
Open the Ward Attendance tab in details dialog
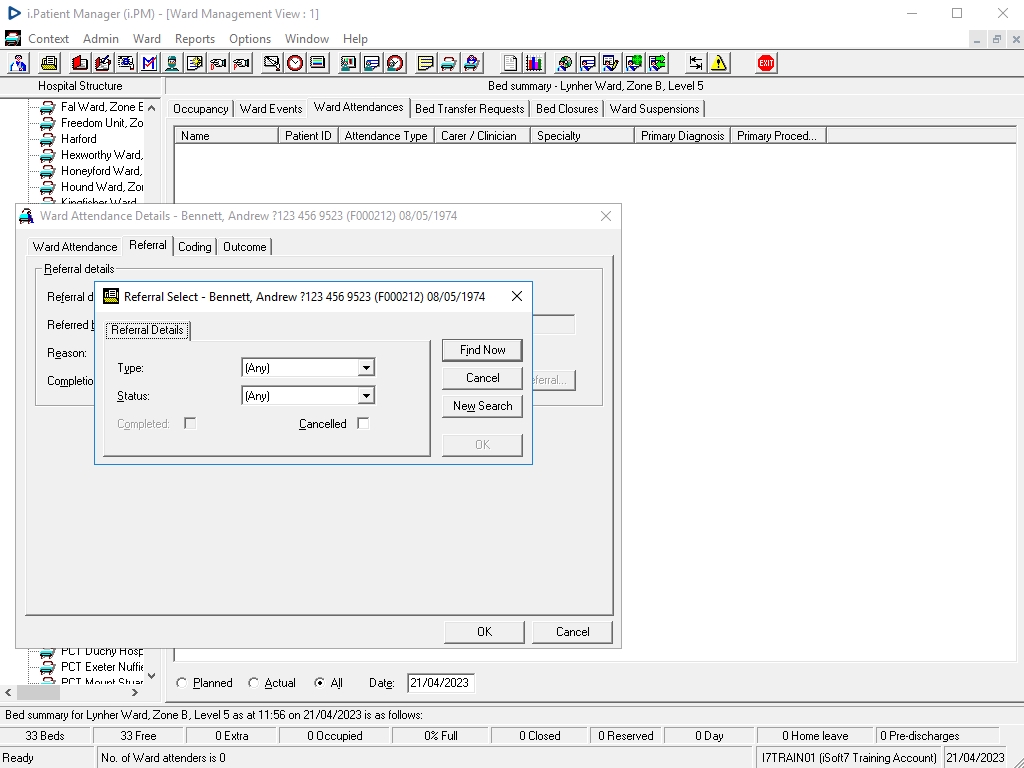pyautogui.click(x=75, y=247)
